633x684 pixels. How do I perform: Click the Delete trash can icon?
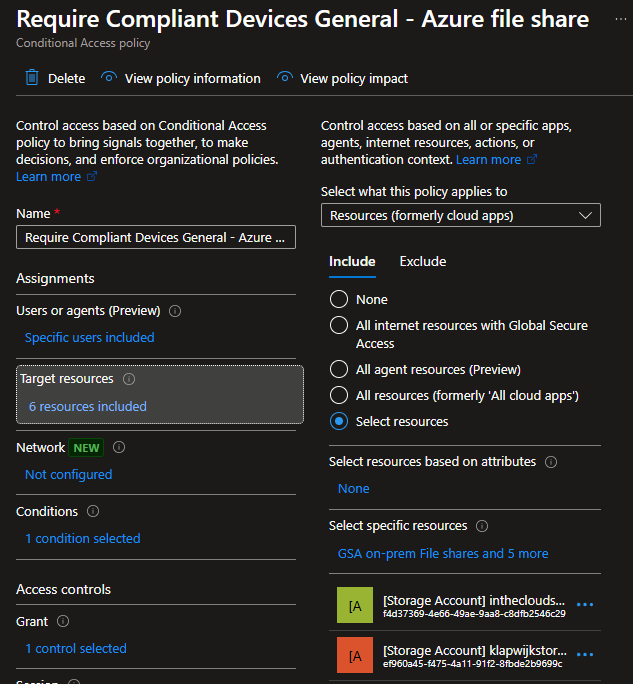point(32,78)
